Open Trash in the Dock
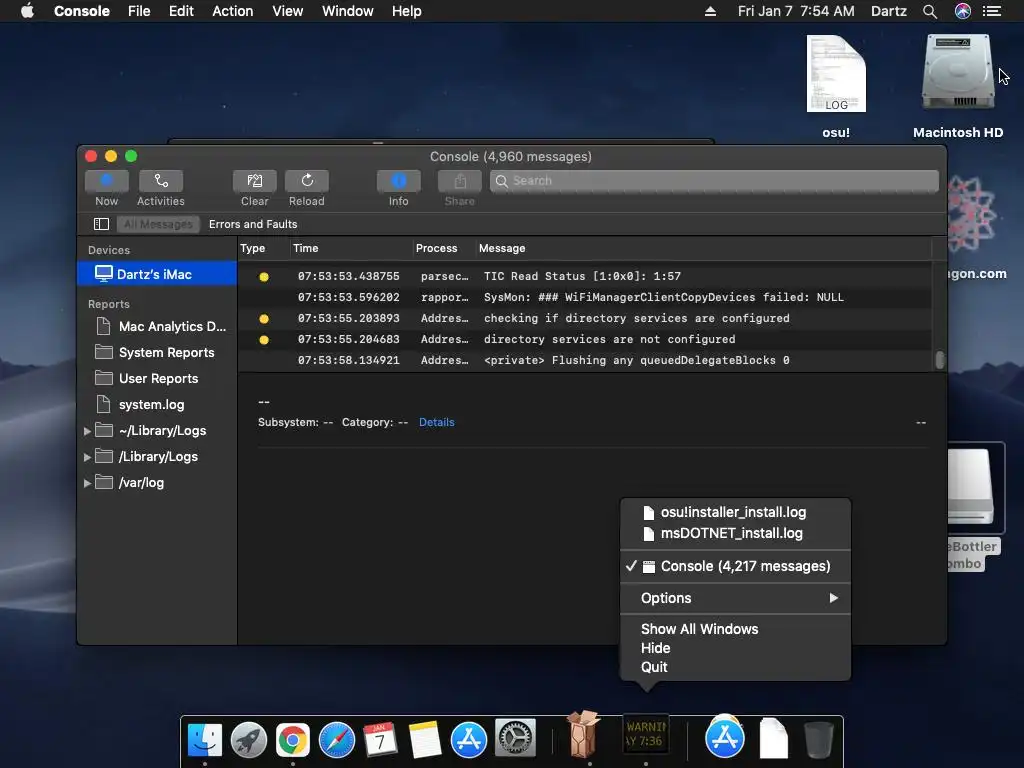Viewport: 1024px width, 768px height. (818, 740)
